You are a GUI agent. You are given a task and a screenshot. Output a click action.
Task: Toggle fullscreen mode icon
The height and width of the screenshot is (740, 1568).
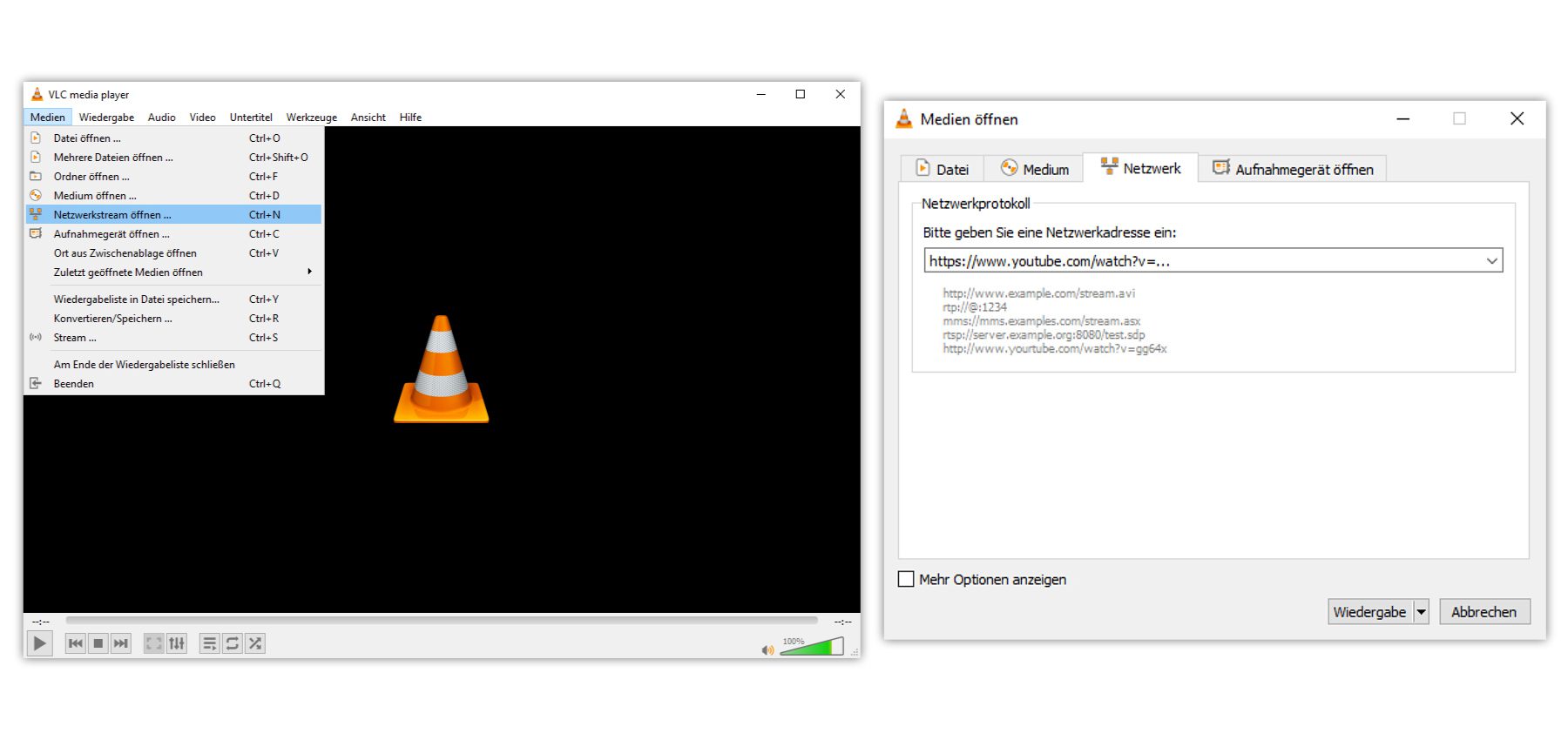point(153,643)
